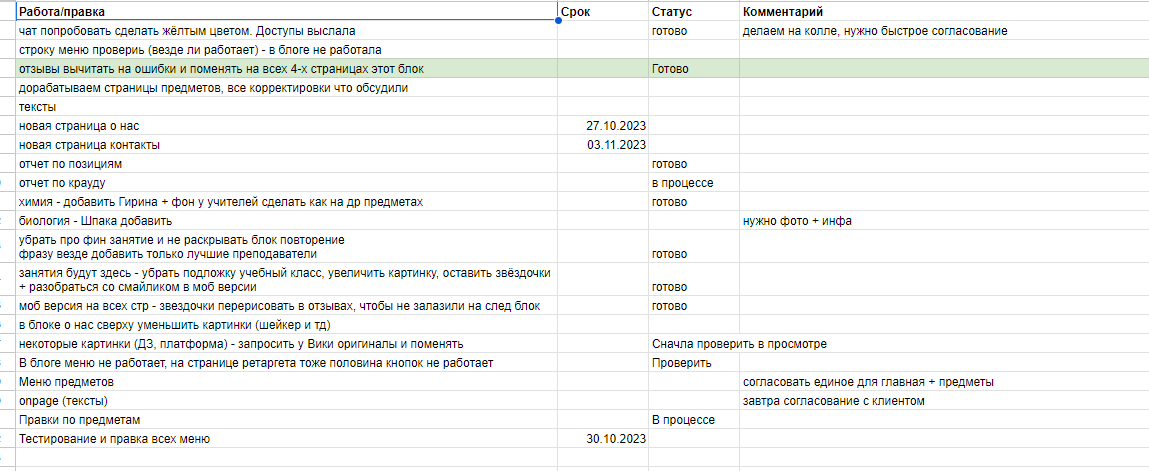
Task: Select the header cell "Статус"
Action: coord(694,11)
